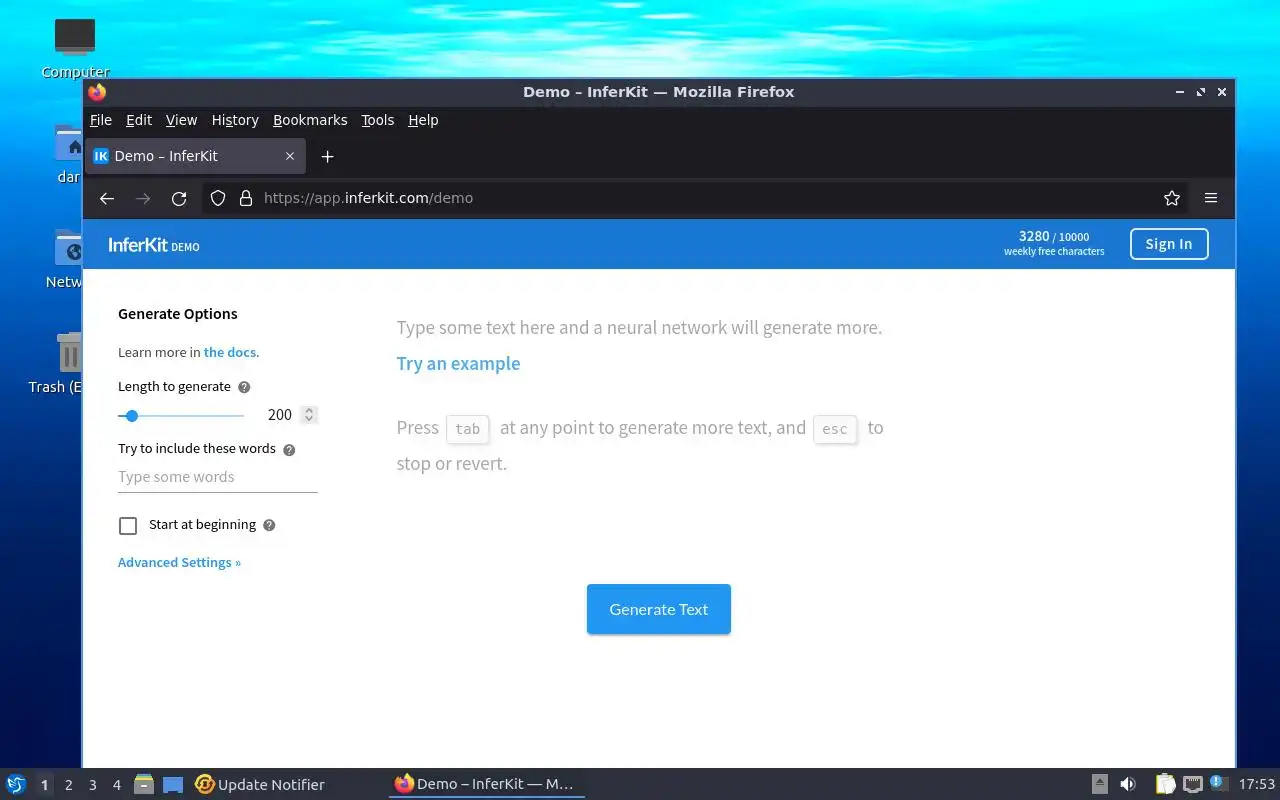Open the Tools menu
The height and width of the screenshot is (800, 1280).
(x=378, y=120)
